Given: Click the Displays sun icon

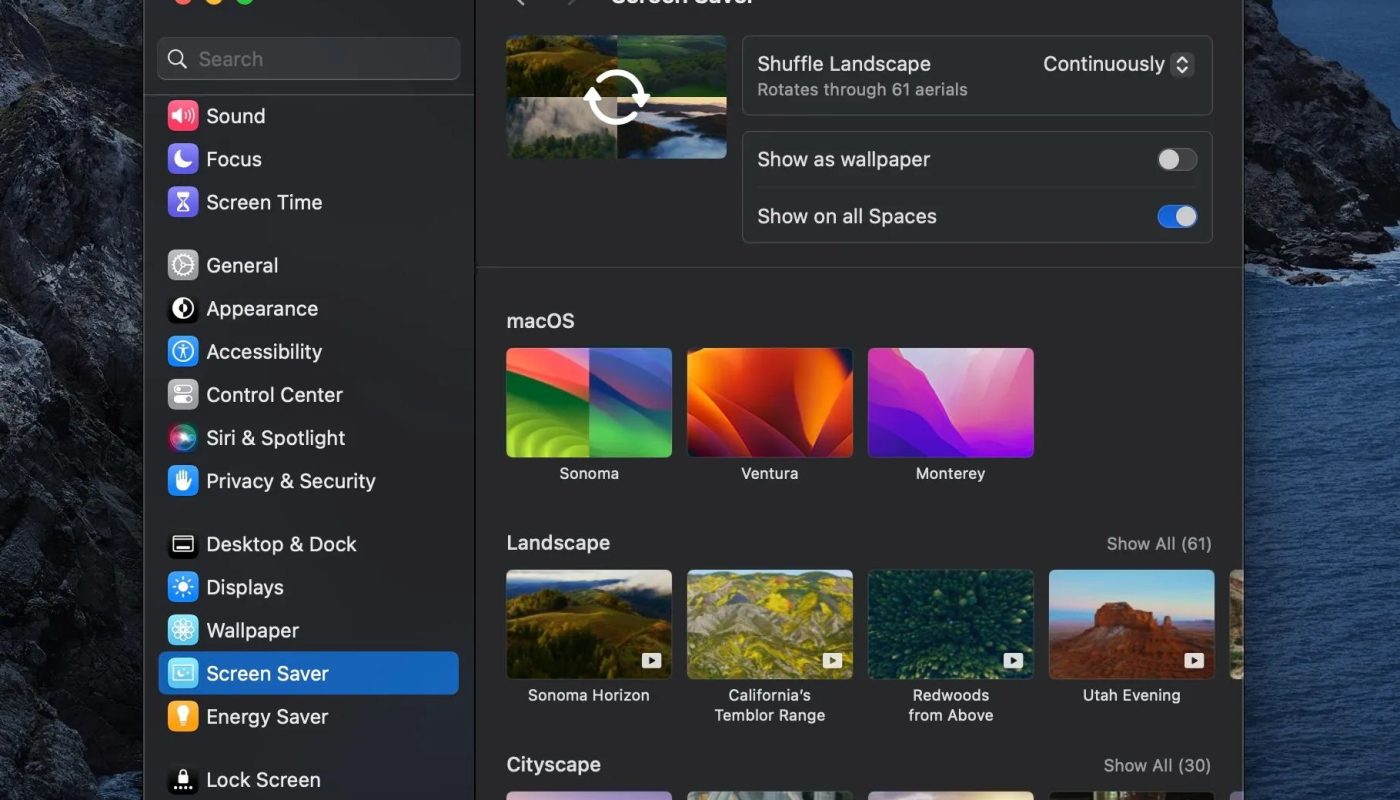Looking at the screenshot, I should [183, 587].
